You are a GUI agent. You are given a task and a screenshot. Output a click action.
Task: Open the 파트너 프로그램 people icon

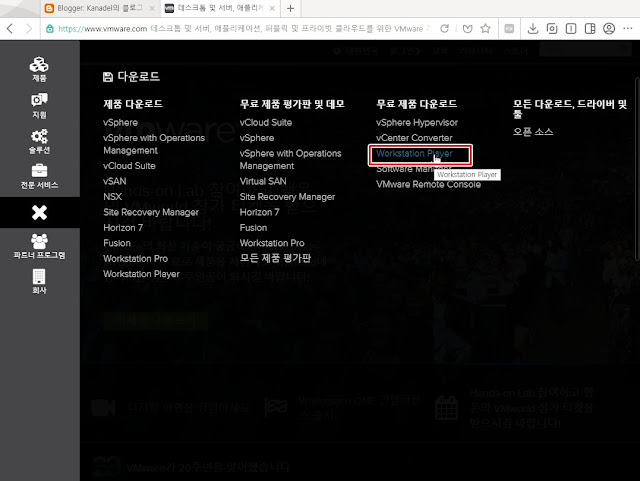click(39, 246)
